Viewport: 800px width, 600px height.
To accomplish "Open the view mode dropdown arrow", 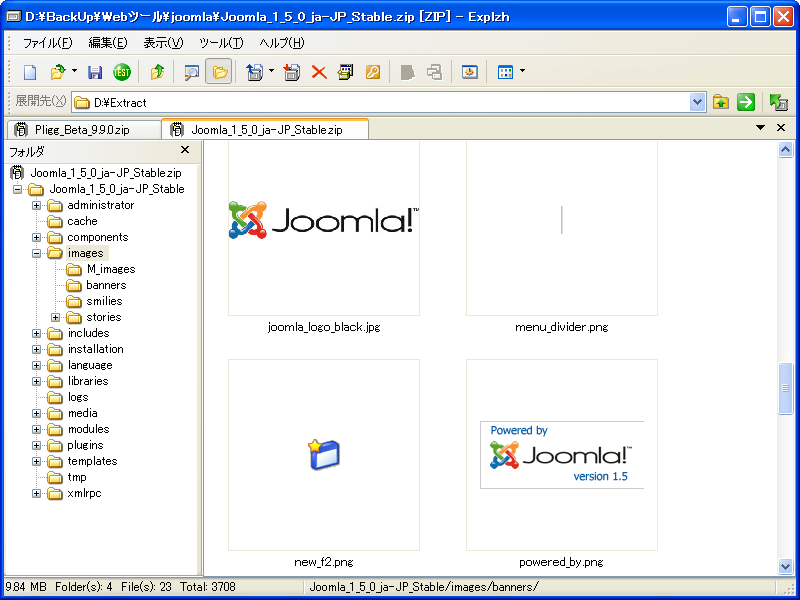I will click(522, 71).
